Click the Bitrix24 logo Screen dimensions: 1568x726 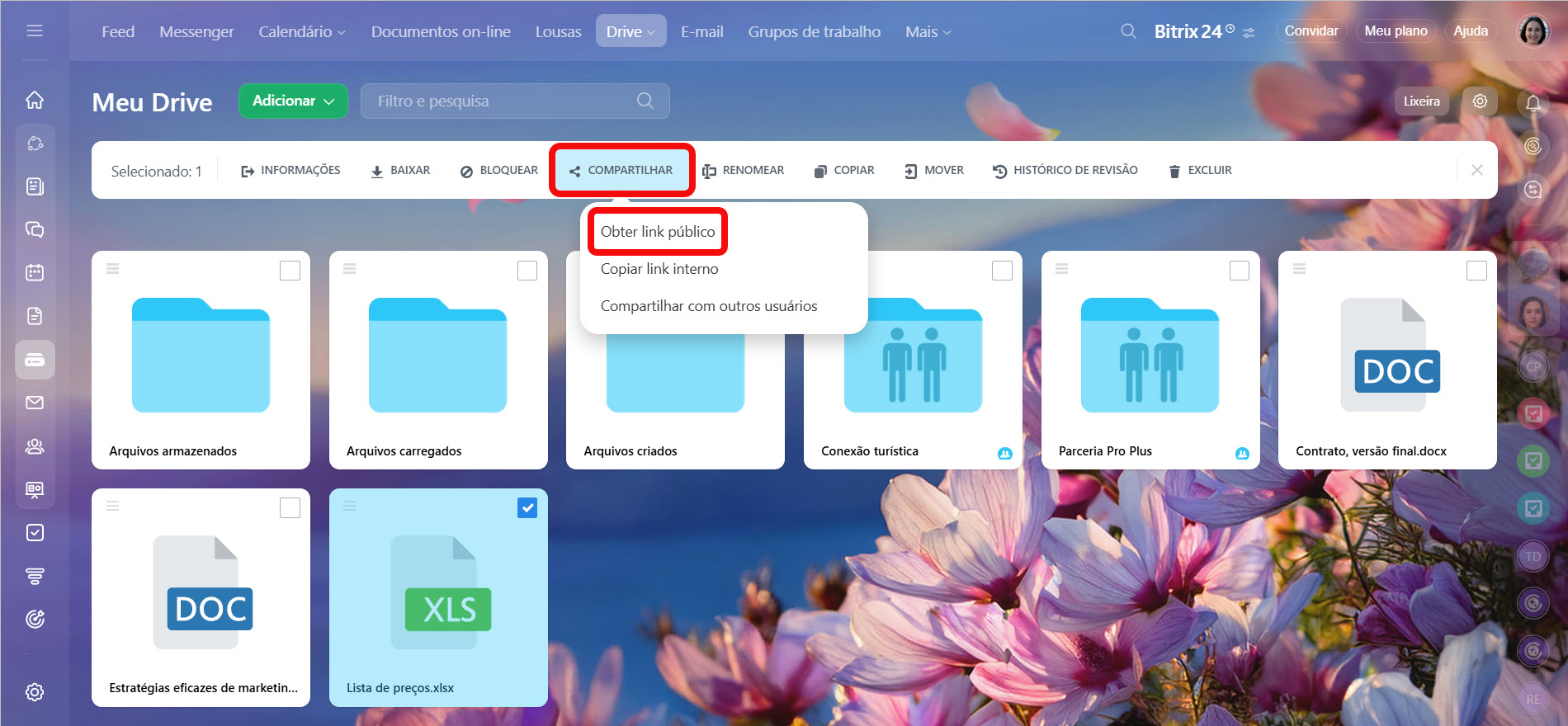(1194, 31)
